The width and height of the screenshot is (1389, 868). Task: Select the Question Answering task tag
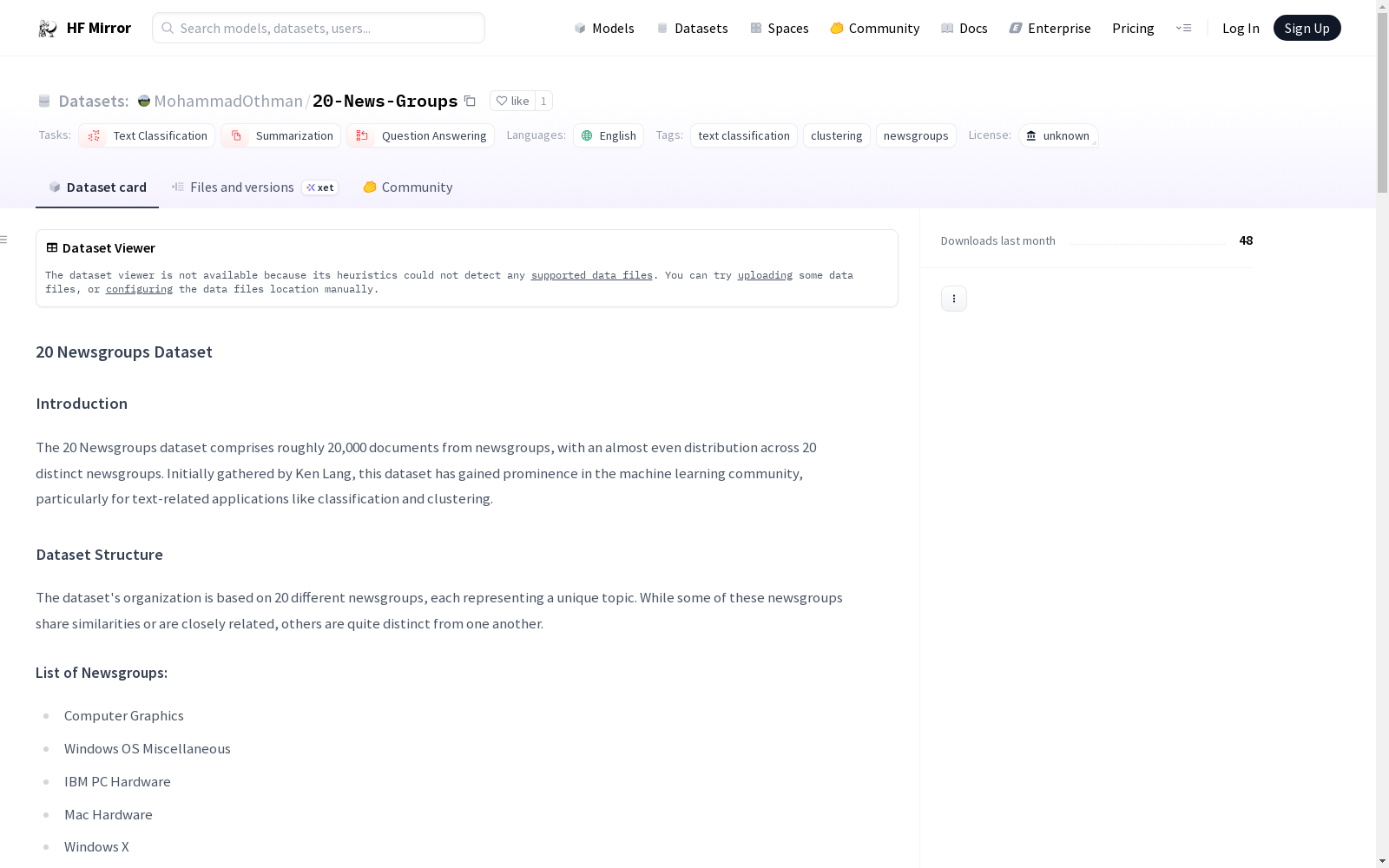click(x=420, y=135)
